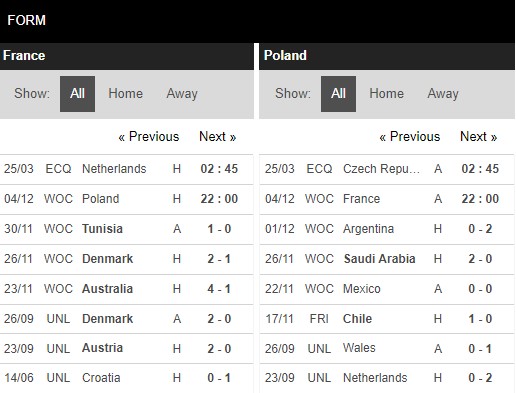The image size is (516, 393).
Task: Click the France team header
Action: [x=127, y=56]
